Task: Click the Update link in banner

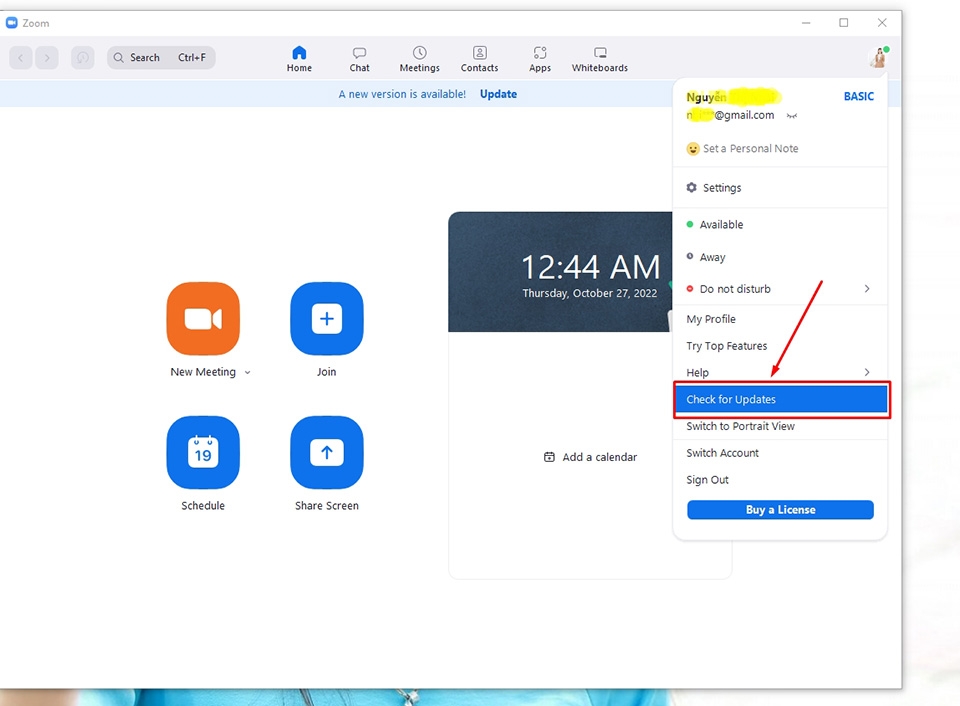Action: click(498, 94)
